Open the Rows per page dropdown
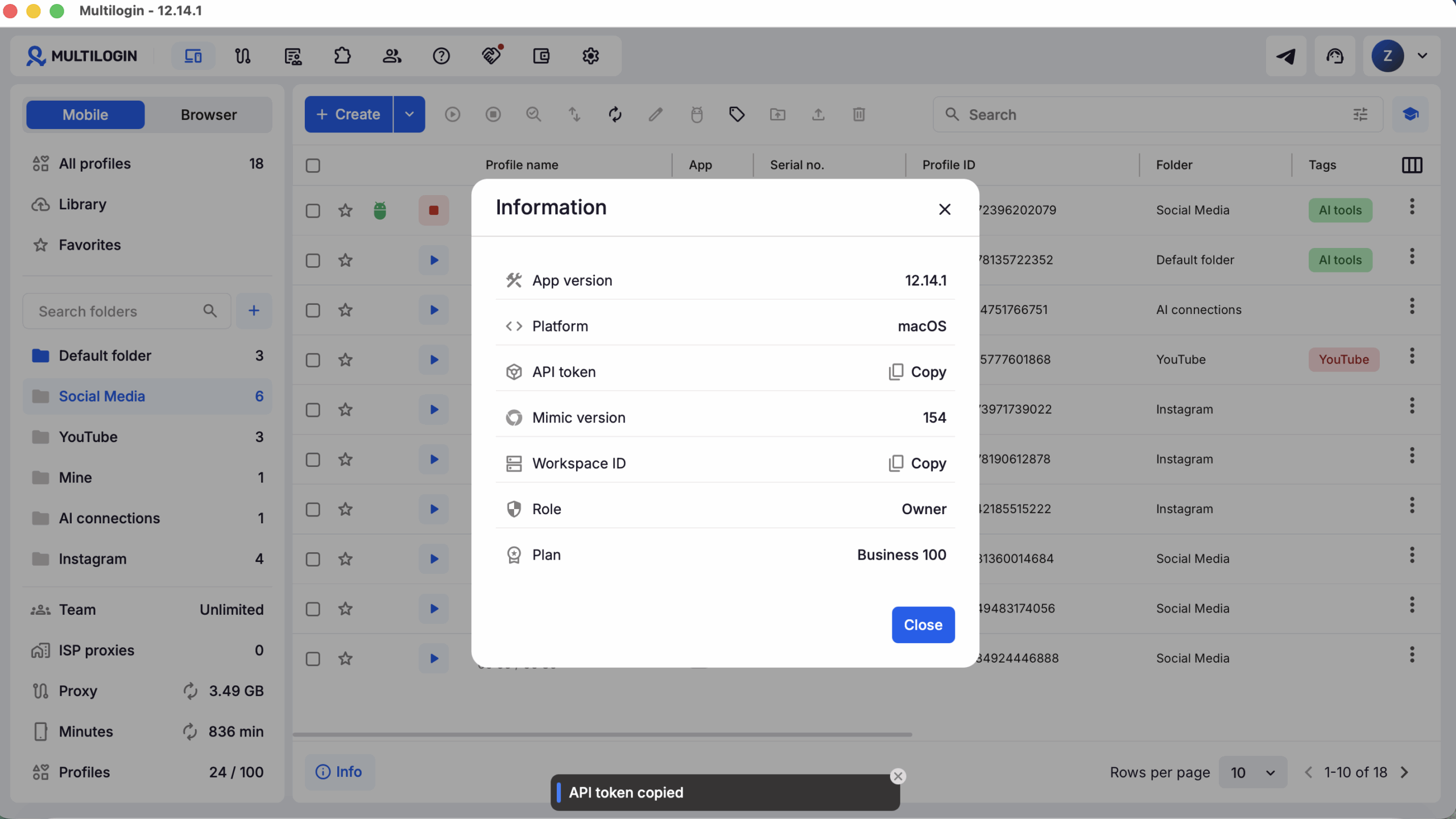Viewport: 1456px width, 819px height. [x=1253, y=772]
